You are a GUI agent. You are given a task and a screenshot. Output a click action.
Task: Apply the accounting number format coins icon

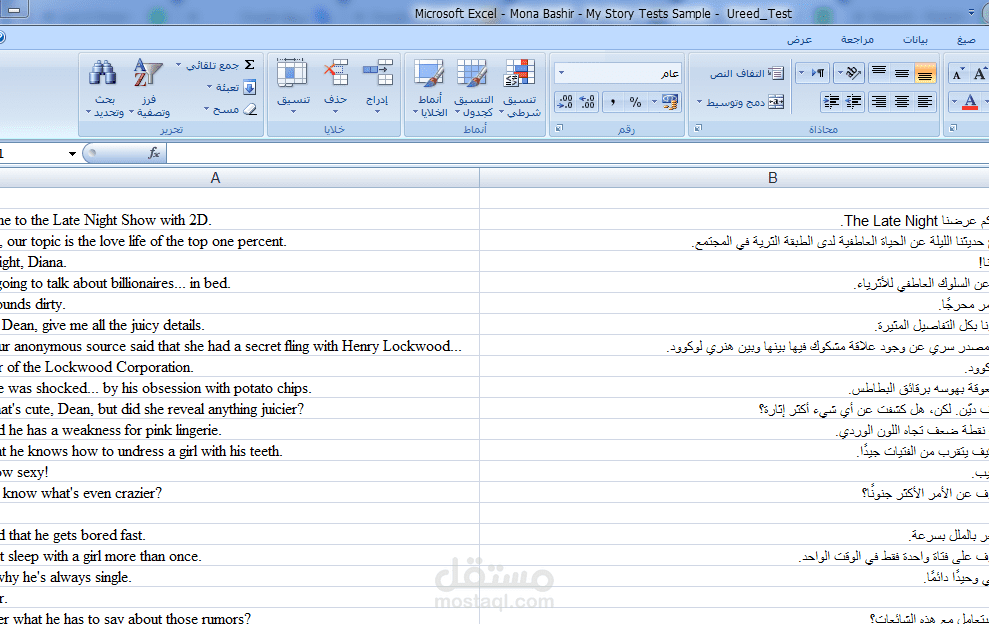tap(670, 102)
